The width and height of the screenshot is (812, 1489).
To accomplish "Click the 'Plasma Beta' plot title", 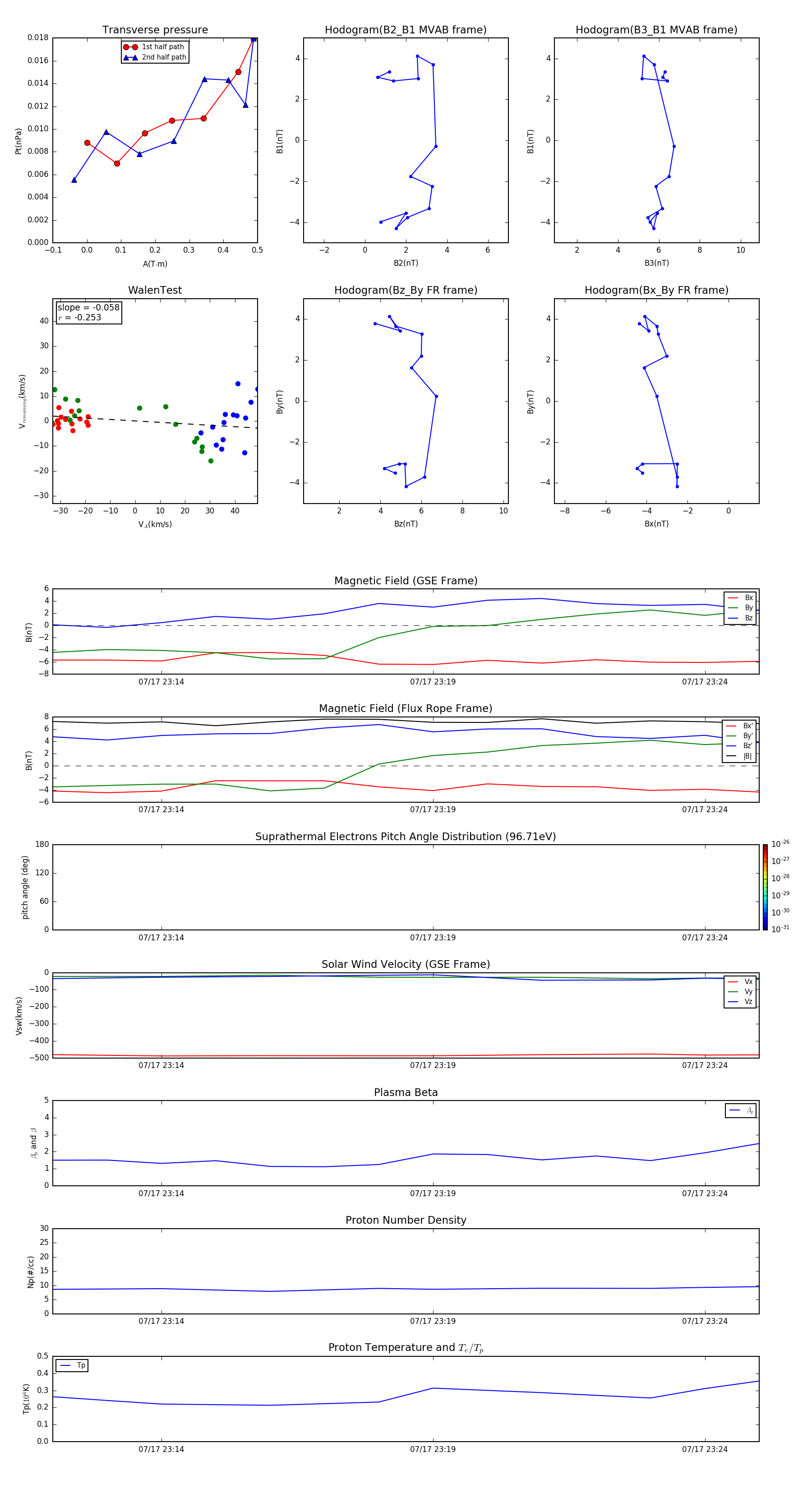I will (x=406, y=1092).
